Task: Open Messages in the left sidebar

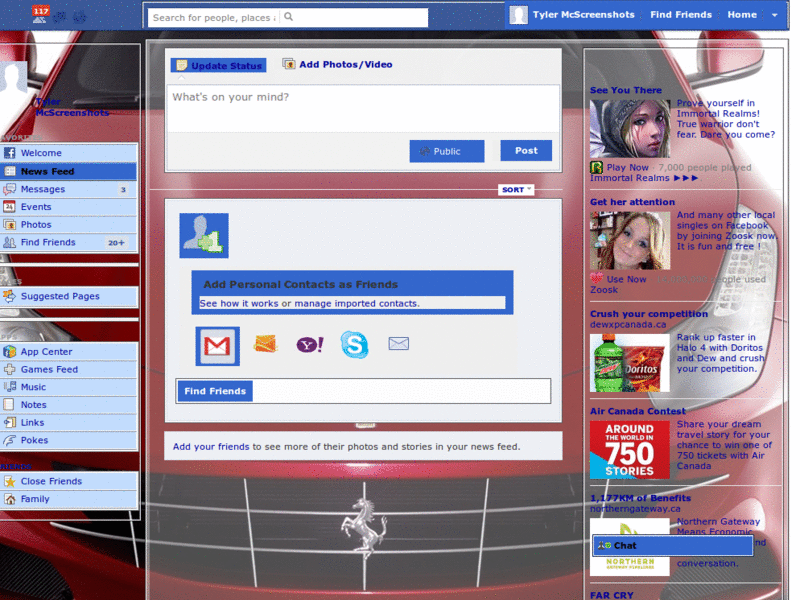Action: (68, 189)
